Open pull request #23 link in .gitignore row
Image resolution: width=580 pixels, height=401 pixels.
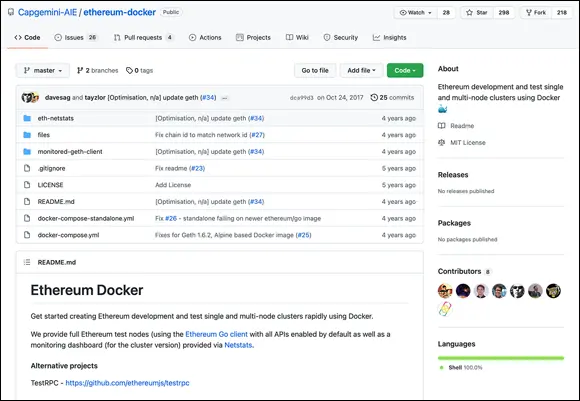(x=197, y=168)
